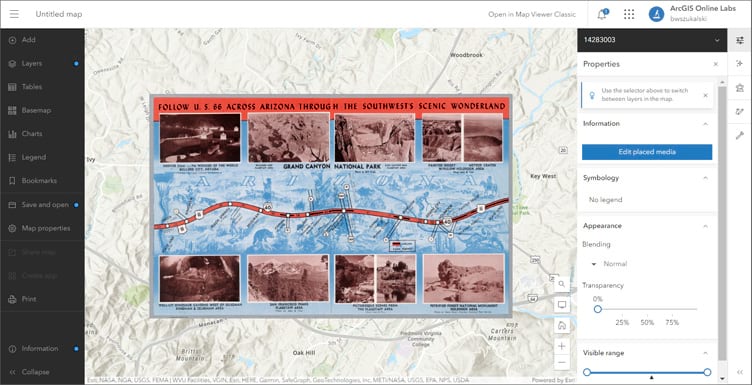This screenshot has width=752, height=385.
Task: Open the Effects sparkle icon
Action: (740, 64)
